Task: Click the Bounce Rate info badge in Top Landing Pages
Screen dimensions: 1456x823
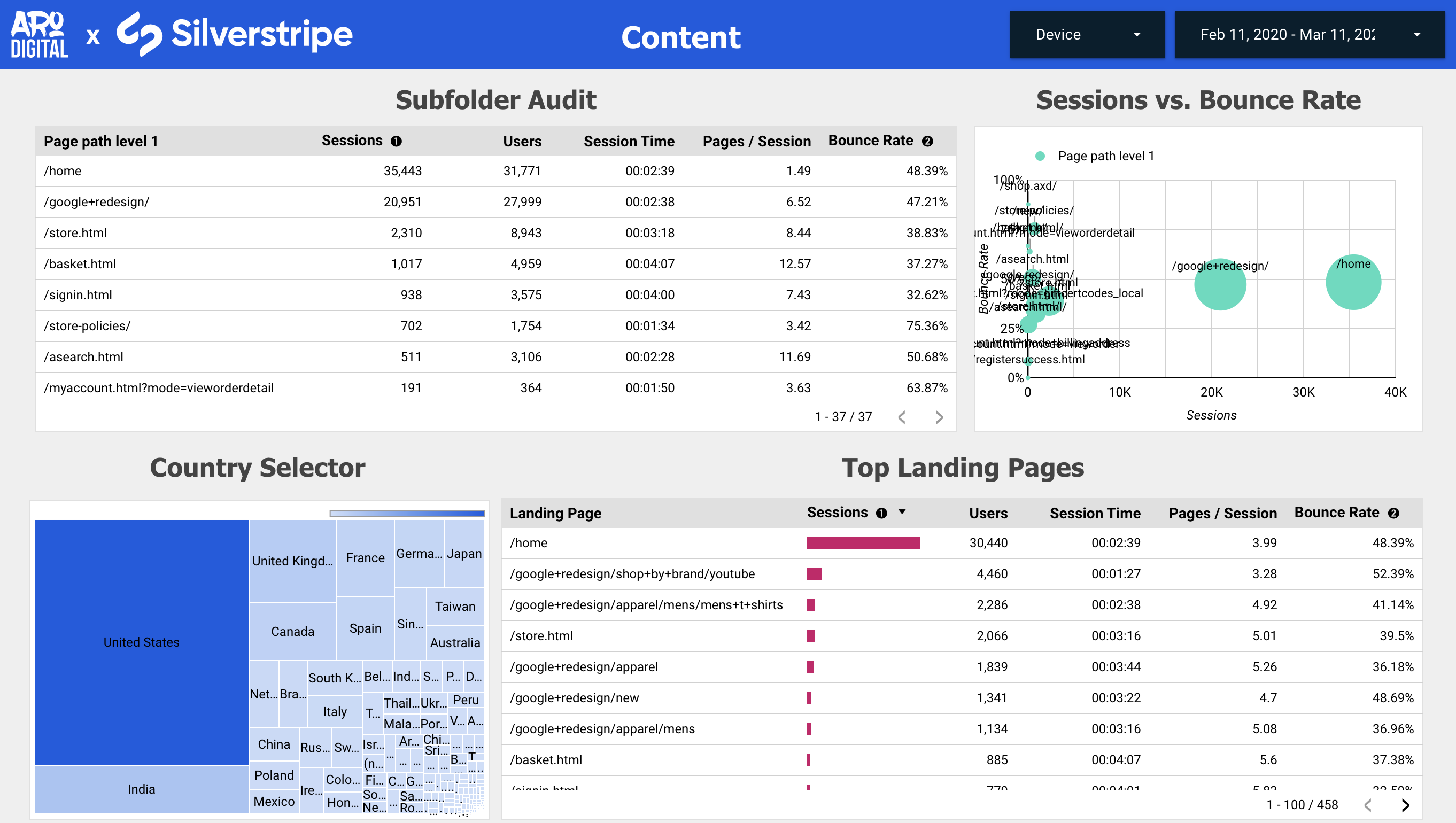Action: (x=1395, y=513)
